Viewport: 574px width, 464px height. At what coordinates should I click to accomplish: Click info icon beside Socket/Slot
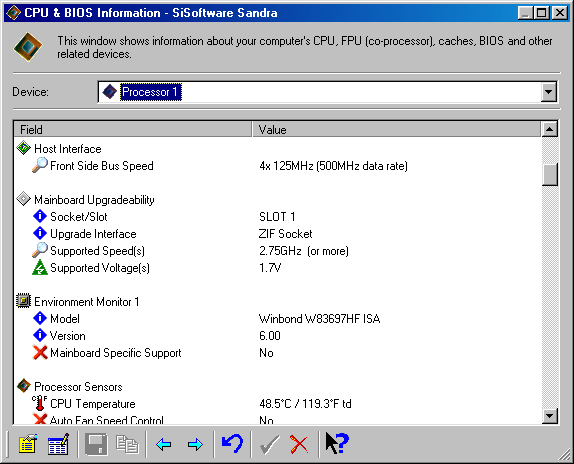pyautogui.click(x=40, y=216)
